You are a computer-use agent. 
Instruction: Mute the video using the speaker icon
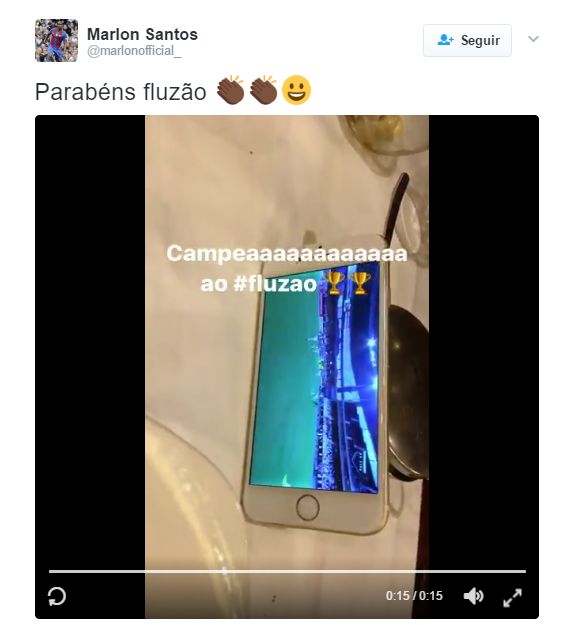[x=474, y=596]
